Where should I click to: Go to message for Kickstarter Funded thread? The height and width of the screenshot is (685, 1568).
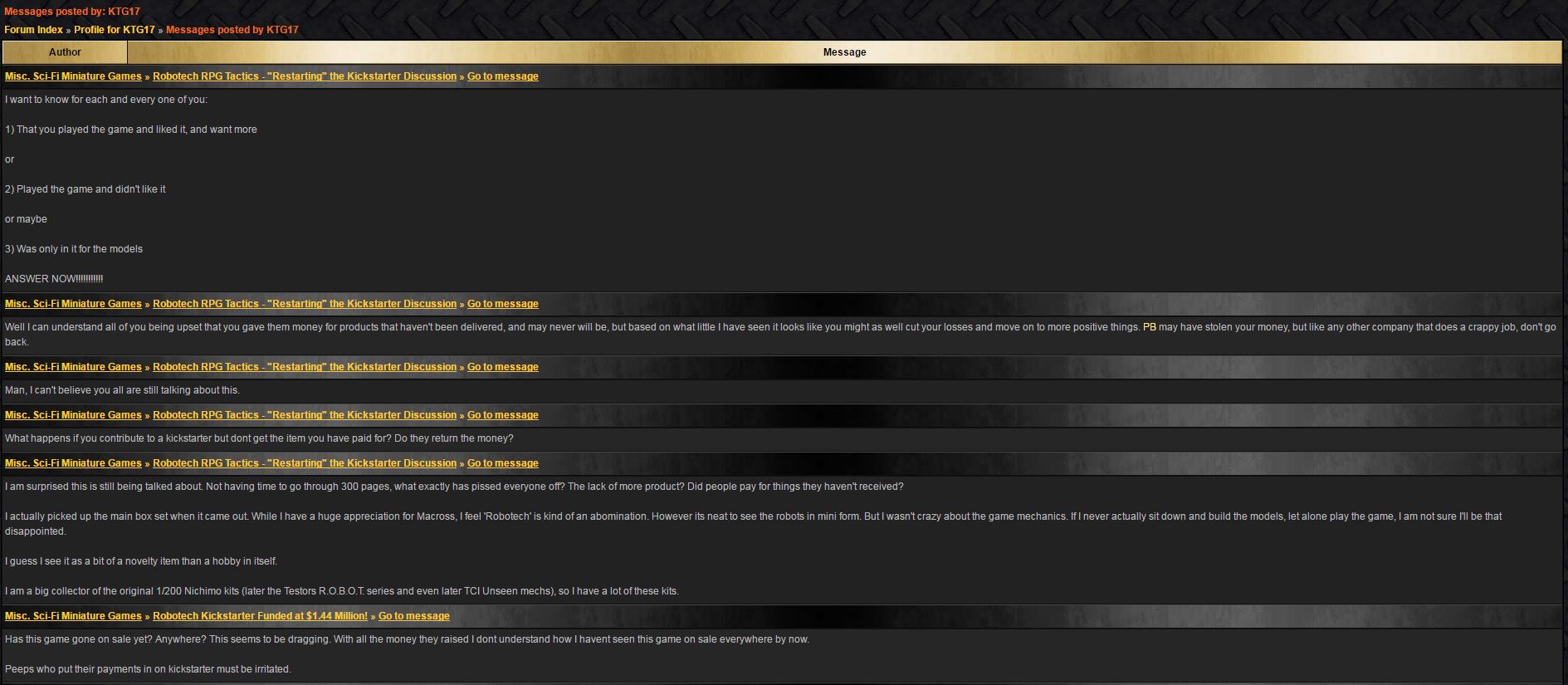coord(413,616)
